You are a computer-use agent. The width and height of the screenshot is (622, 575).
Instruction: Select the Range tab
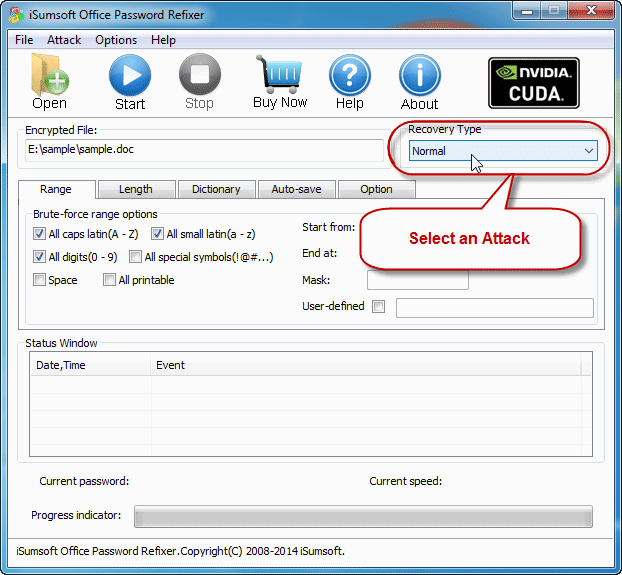(56, 189)
